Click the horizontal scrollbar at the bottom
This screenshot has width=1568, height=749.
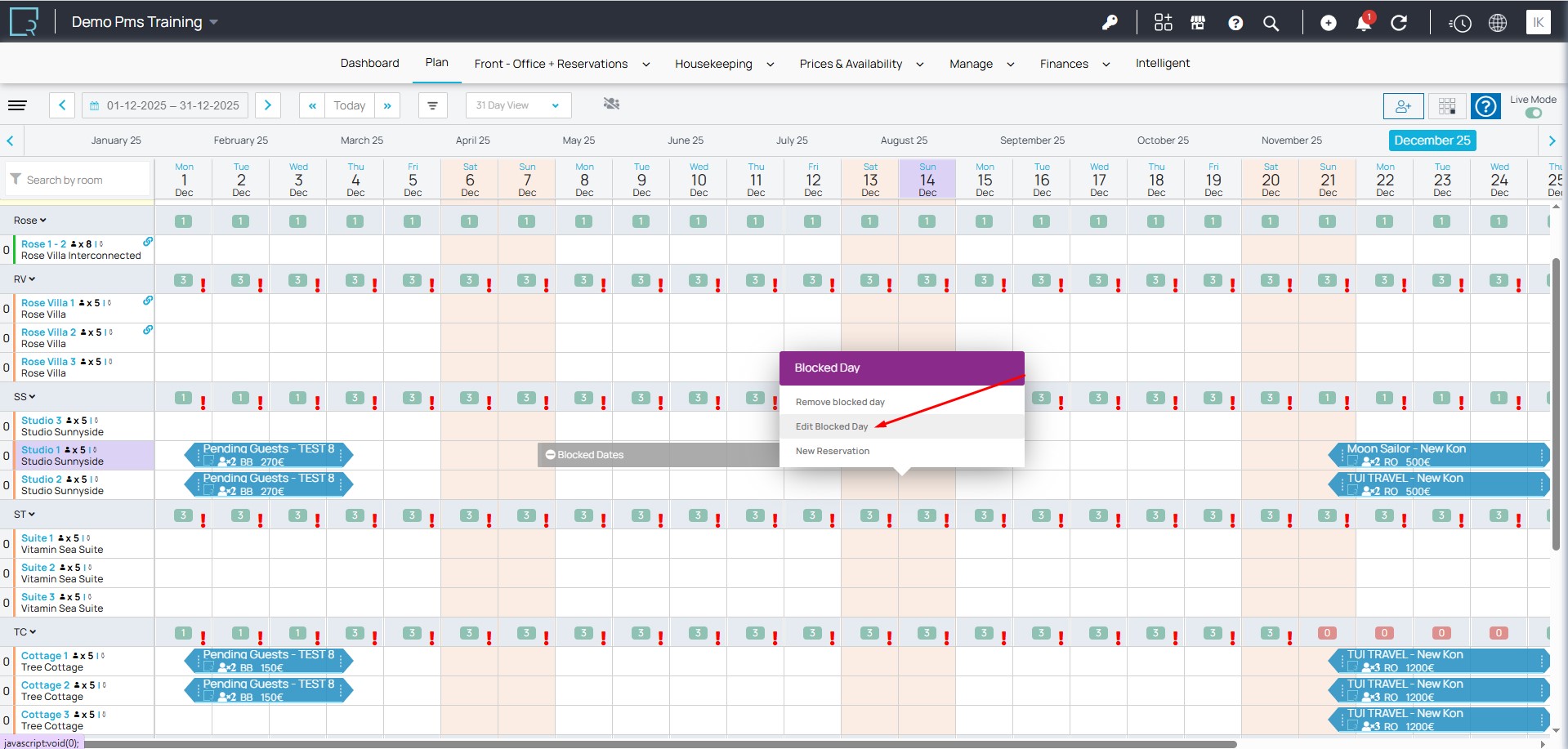[660, 744]
